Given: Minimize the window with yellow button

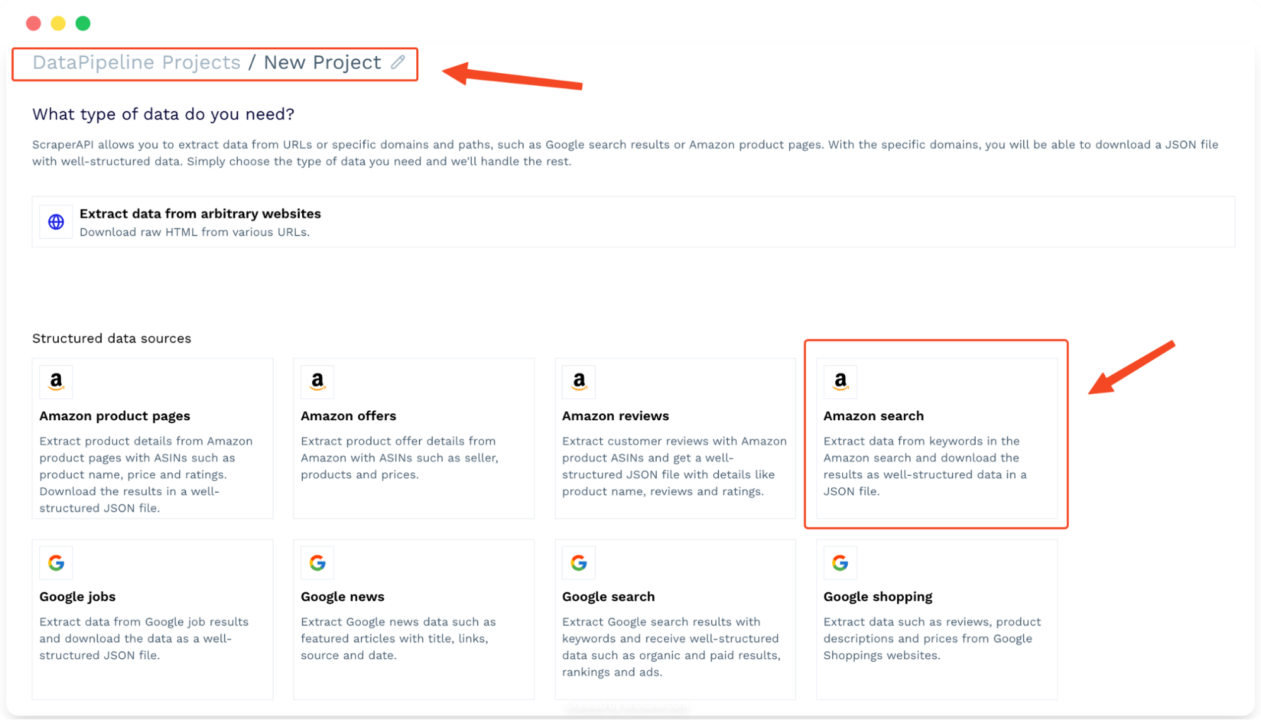Looking at the screenshot, I should click(58, 23).
